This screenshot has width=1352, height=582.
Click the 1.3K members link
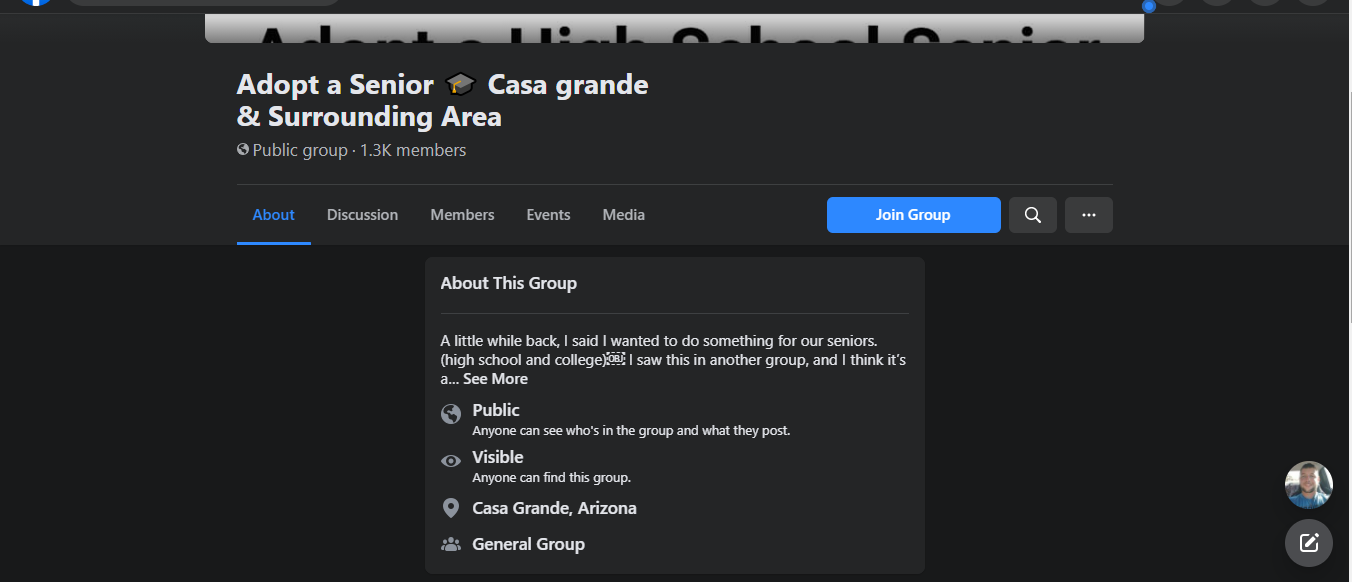point(413,150)
